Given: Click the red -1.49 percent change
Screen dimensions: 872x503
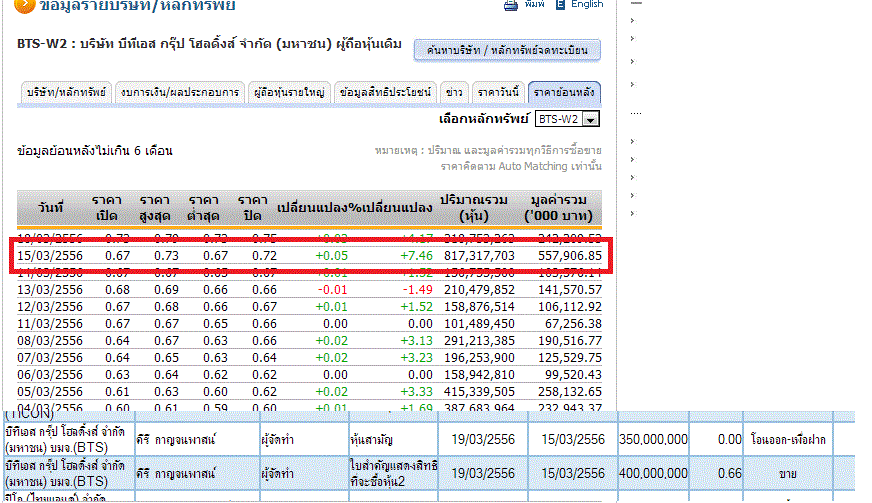Looking at the screenshot, I should tap(418, 290).
